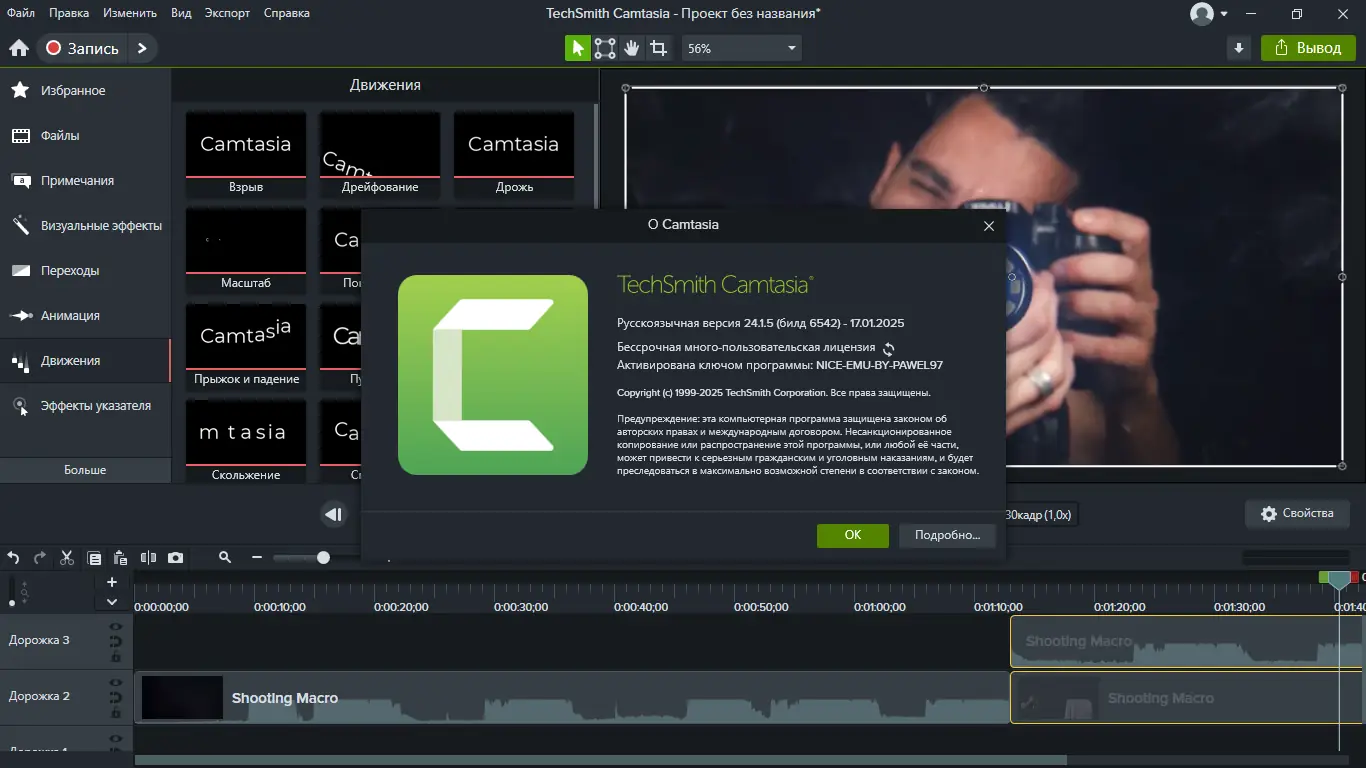
Task: Close the О Camtasia dialog with X
Action: [x=989, y=226]
